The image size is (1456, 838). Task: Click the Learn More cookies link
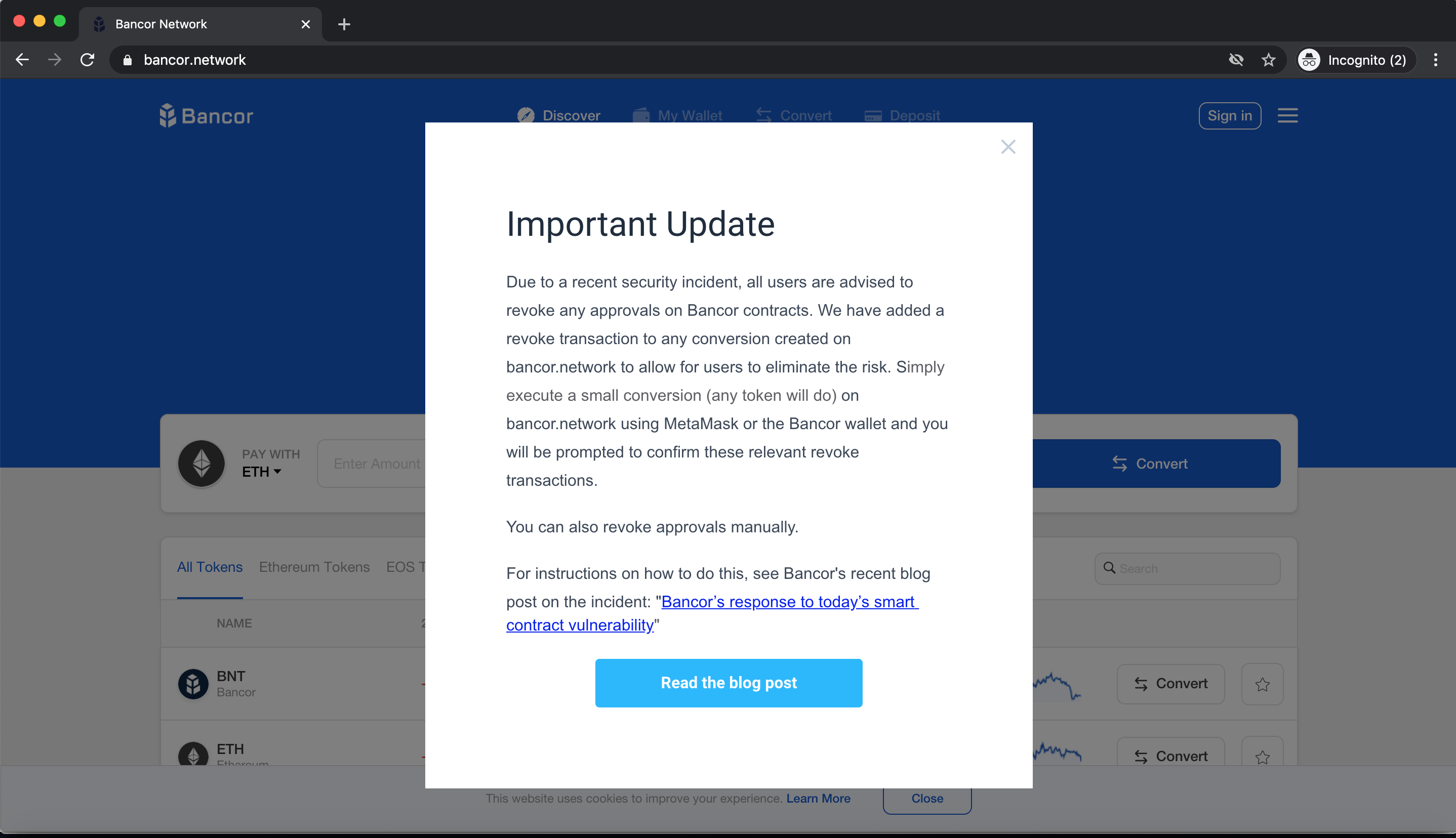pos(818,799)
